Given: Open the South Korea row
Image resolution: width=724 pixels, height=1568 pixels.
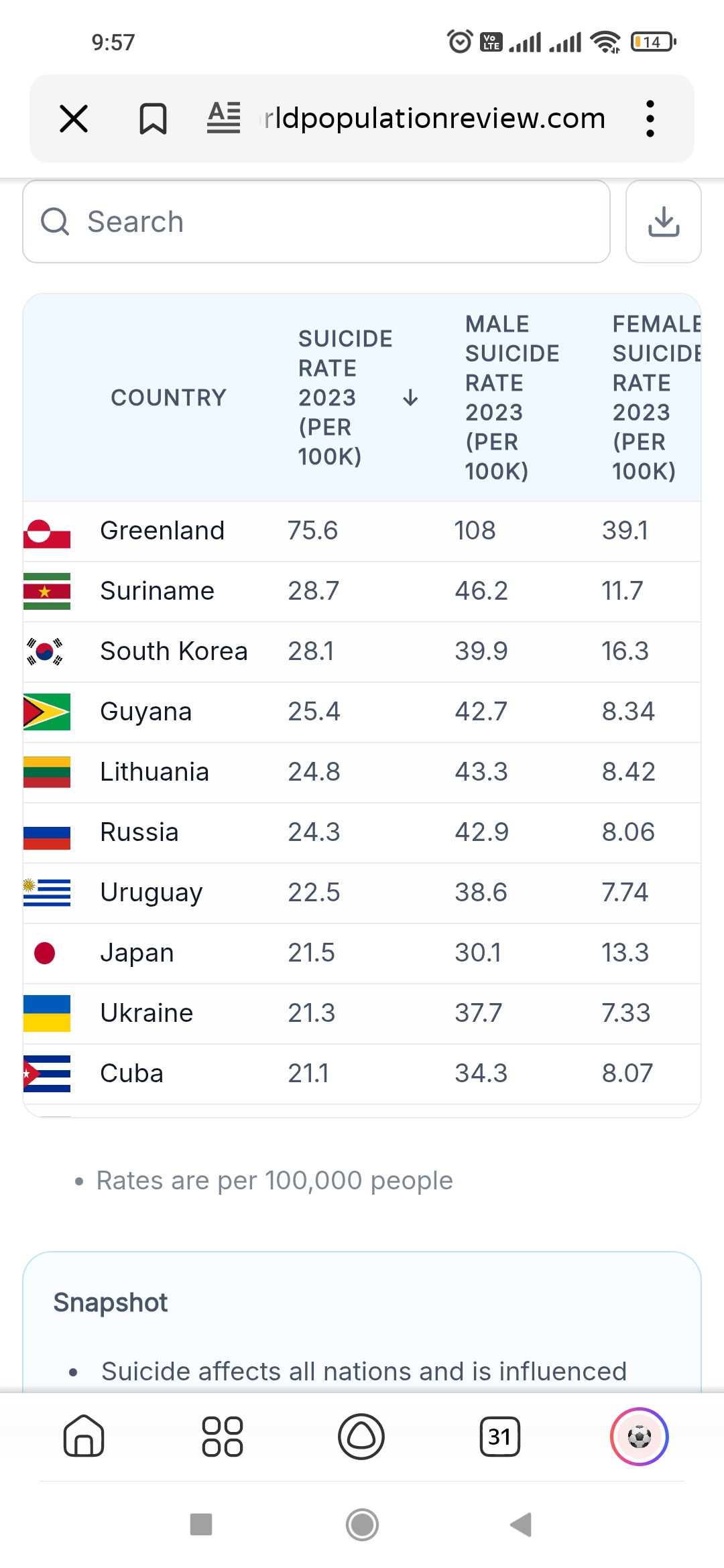Looking at the screenshot, I should 174,651.
